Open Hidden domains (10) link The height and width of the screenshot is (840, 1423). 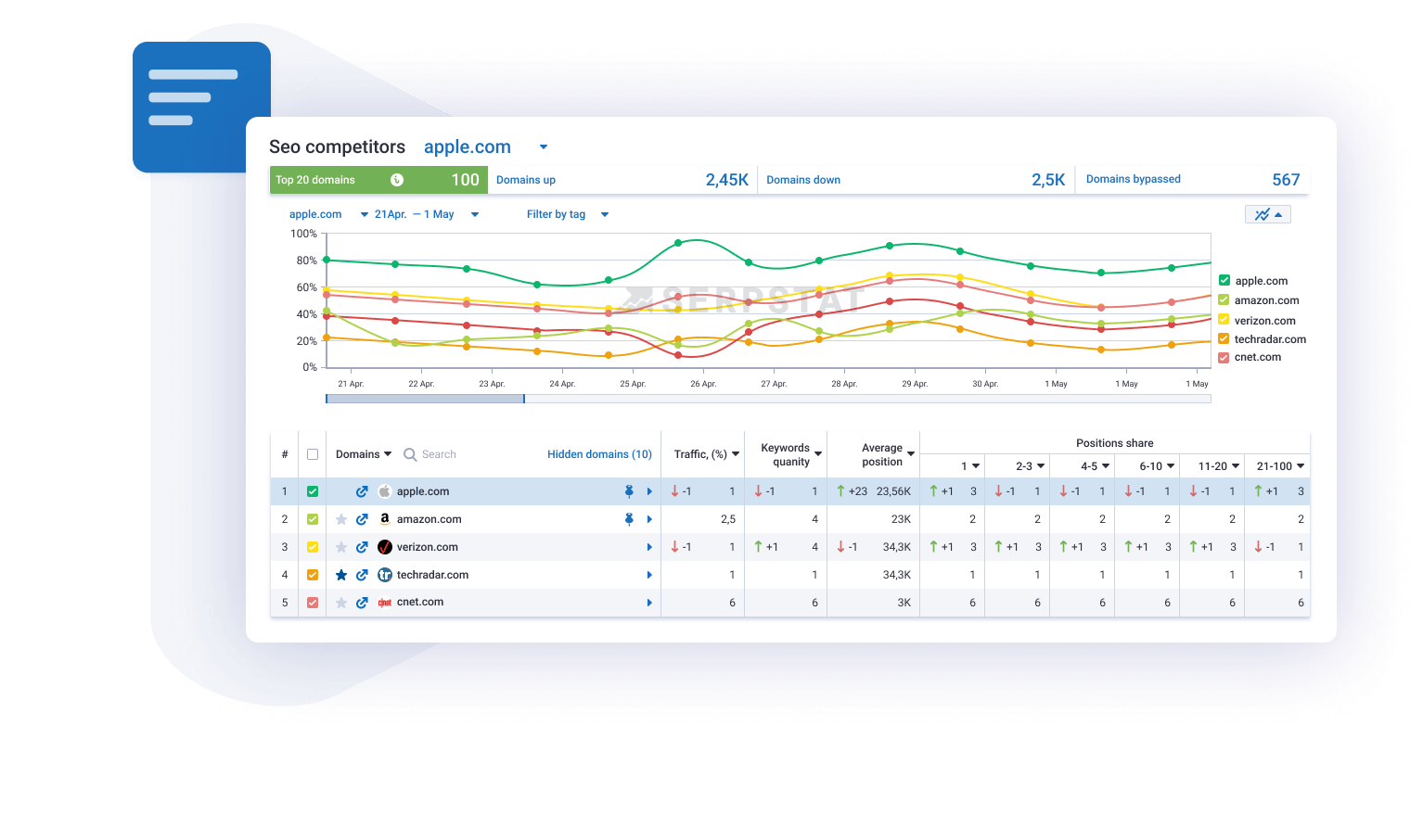pyautogui.click(x=599, y=454)
